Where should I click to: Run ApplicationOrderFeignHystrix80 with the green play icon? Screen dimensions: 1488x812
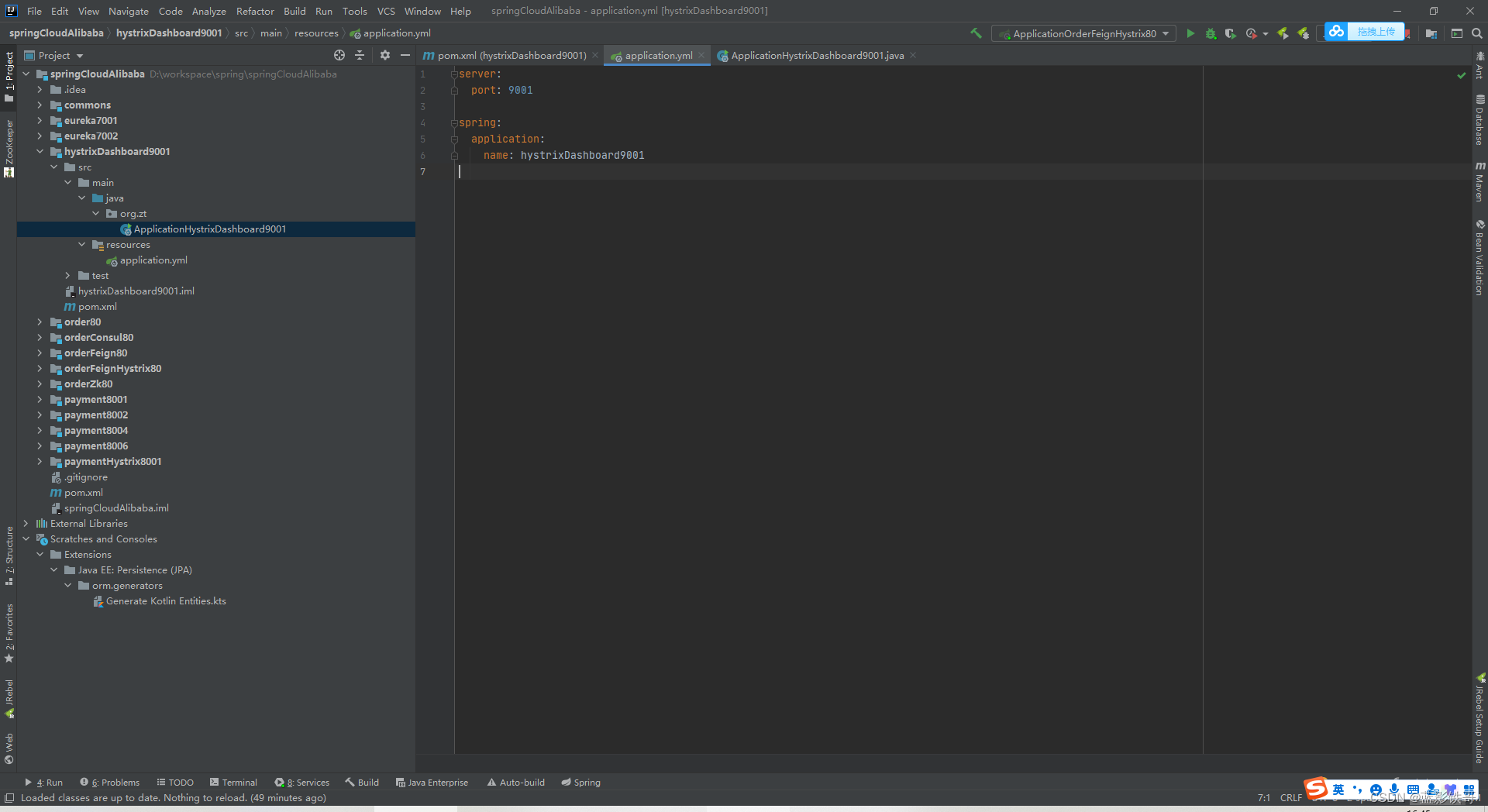(x=1190, y=33)
